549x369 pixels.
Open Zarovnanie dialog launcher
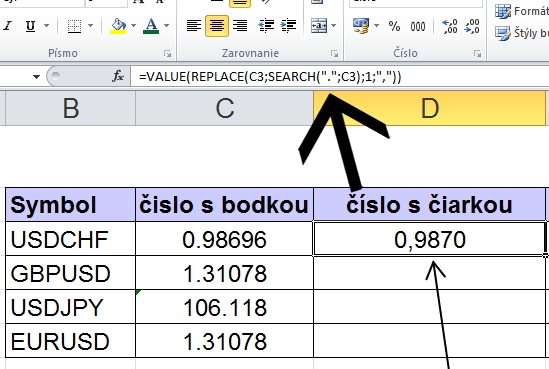click(335, 54)
